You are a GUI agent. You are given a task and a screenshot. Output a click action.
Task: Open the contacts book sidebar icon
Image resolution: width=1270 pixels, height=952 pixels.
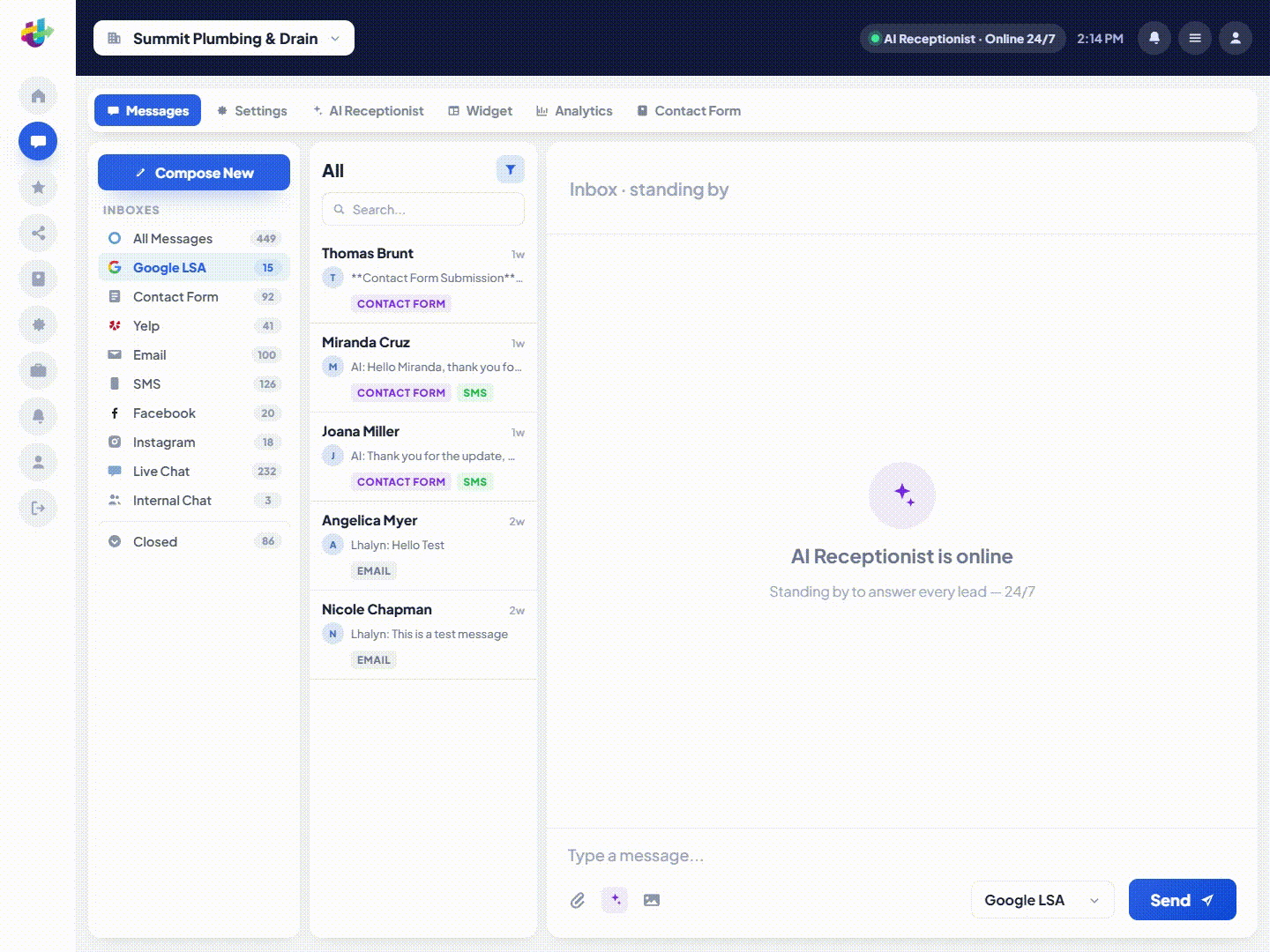coord(38,279)
